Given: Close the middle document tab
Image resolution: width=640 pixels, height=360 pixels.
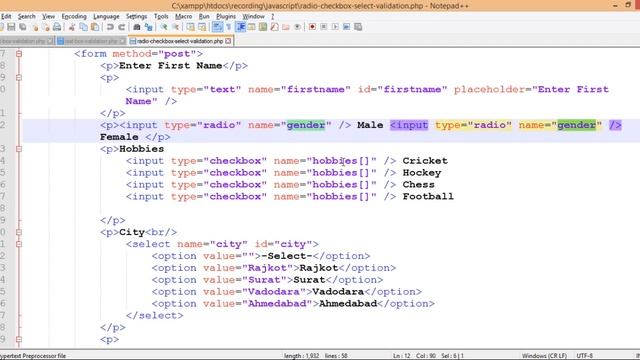Looking at the screenshot, I should pos(122,41).
